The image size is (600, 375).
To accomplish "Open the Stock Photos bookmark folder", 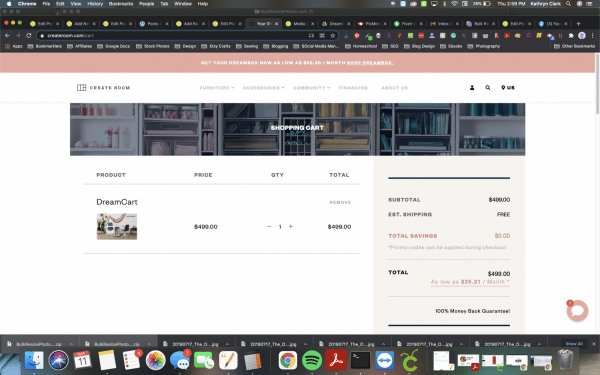I will (x=153, y=46).
